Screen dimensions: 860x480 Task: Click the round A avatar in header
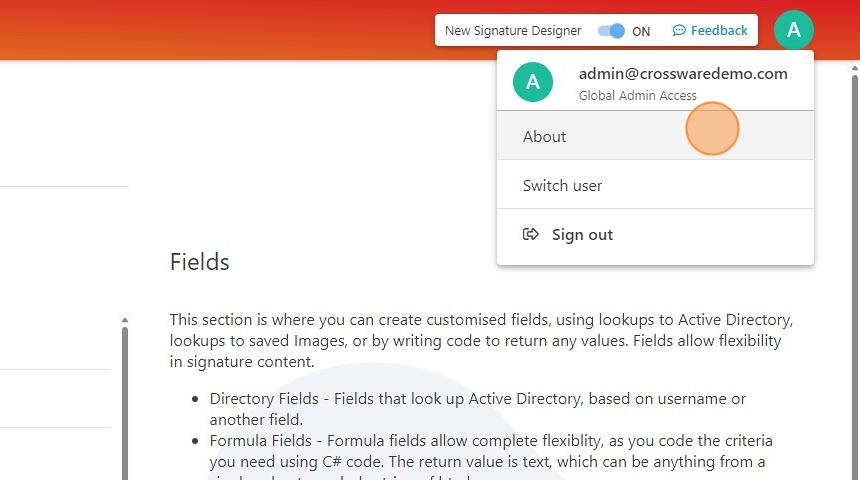click(x=794, y=30)
